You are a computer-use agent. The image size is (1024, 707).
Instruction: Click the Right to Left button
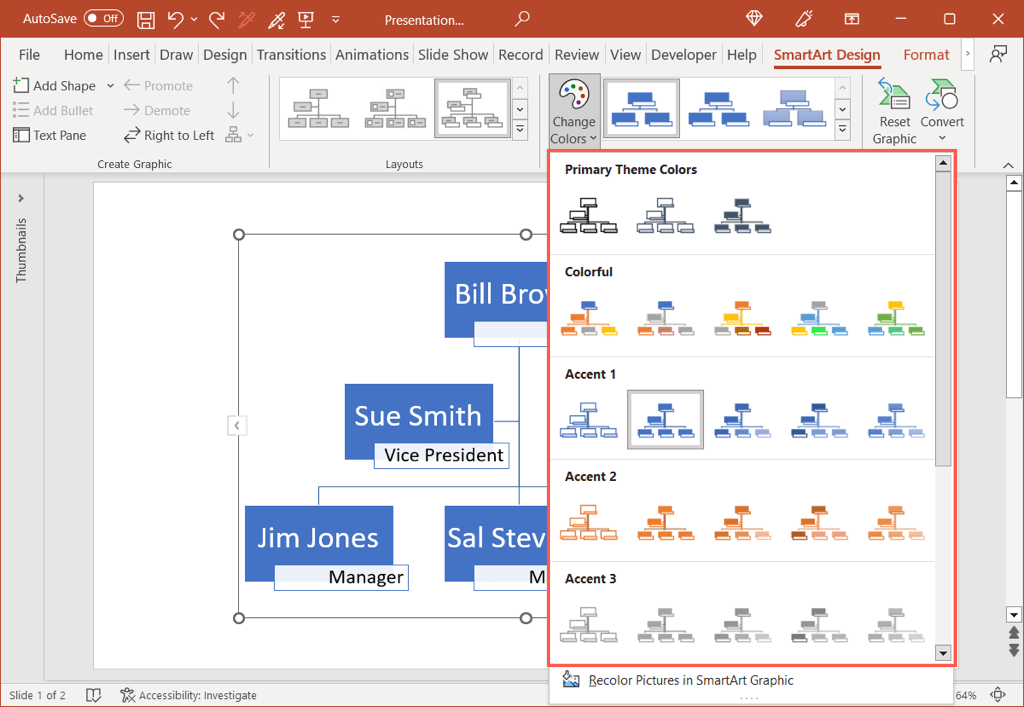click(x=178, y=135)
